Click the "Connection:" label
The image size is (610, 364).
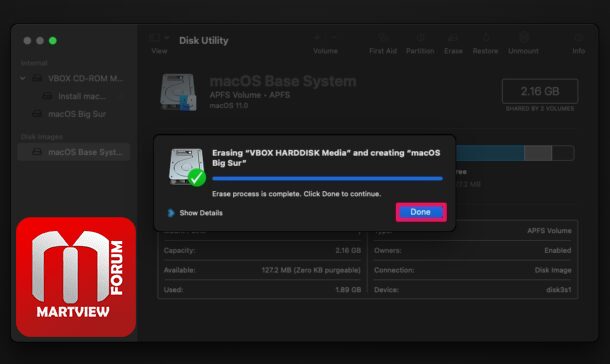click(x=394, y=270)
